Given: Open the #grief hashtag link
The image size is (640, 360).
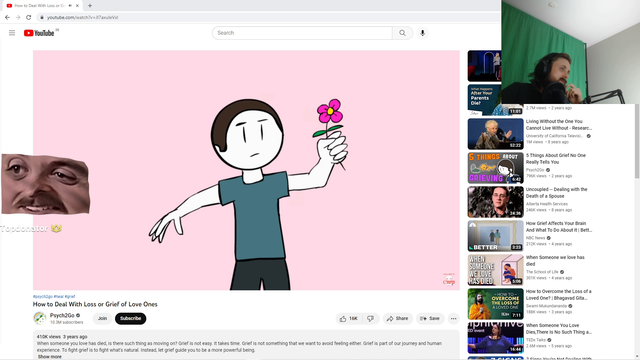Looking at the screenshot, I should [x=70, y=296].
